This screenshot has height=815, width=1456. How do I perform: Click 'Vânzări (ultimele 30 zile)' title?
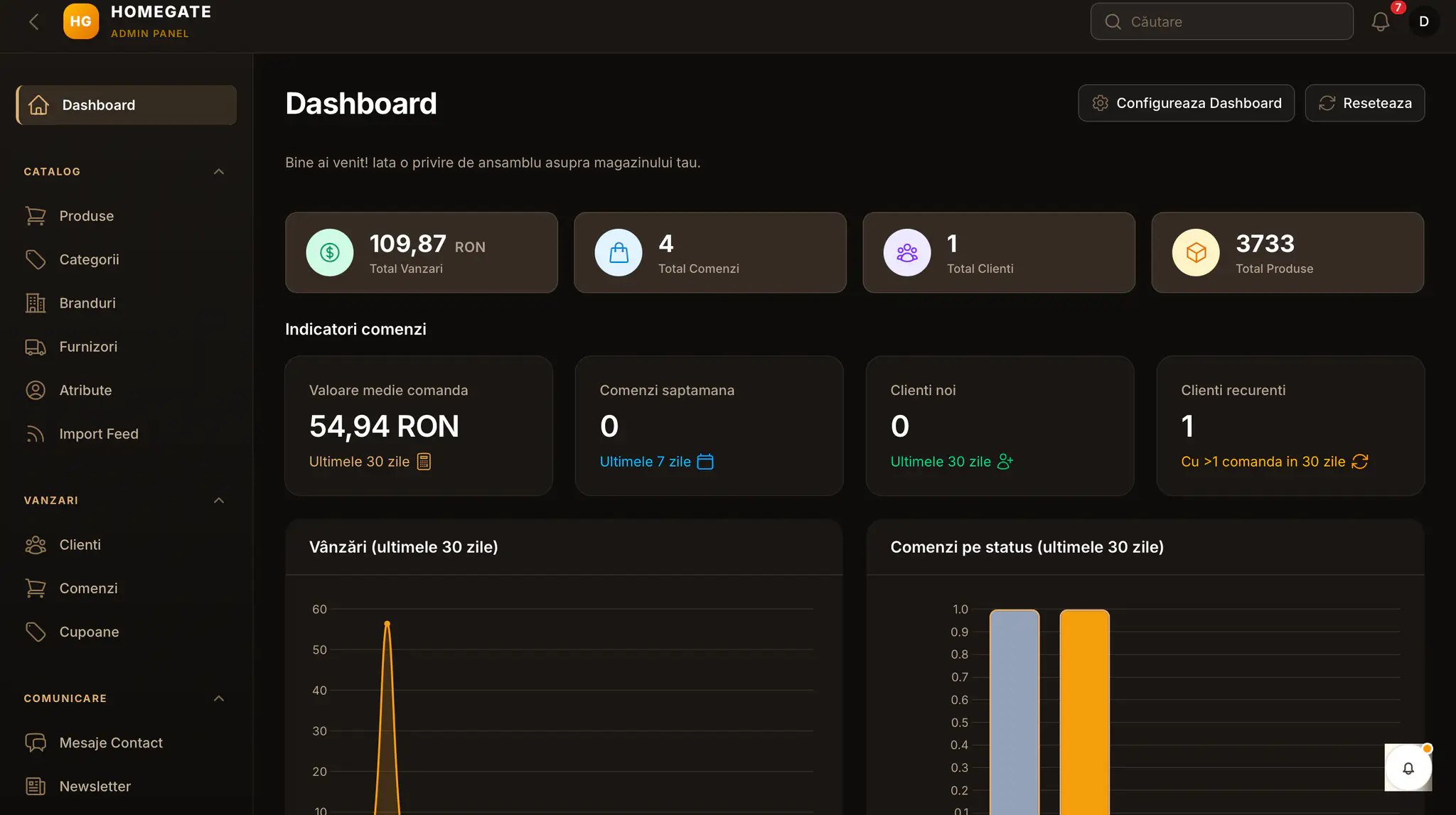click(x=404, y=547)
